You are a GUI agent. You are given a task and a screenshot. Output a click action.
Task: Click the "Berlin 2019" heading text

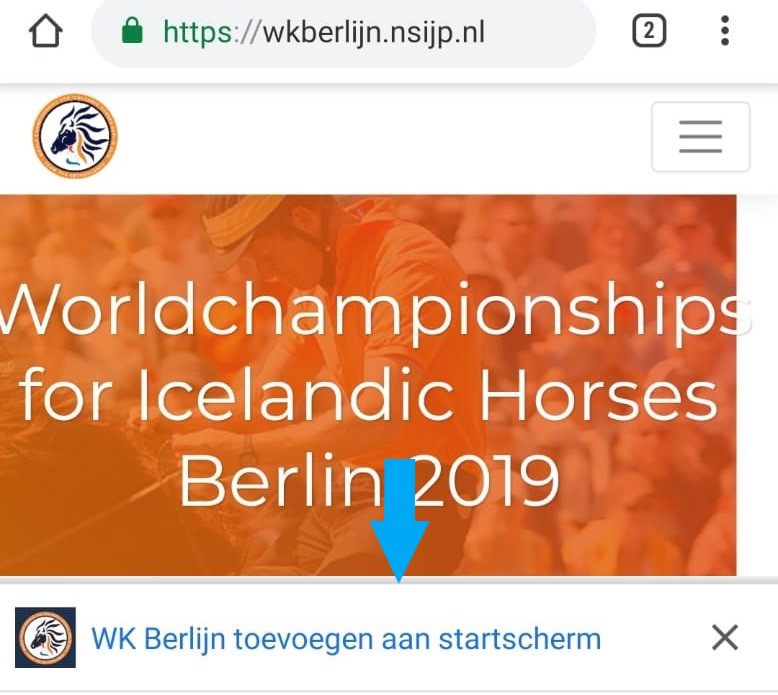pyautogui.click(x=369, y=480)
